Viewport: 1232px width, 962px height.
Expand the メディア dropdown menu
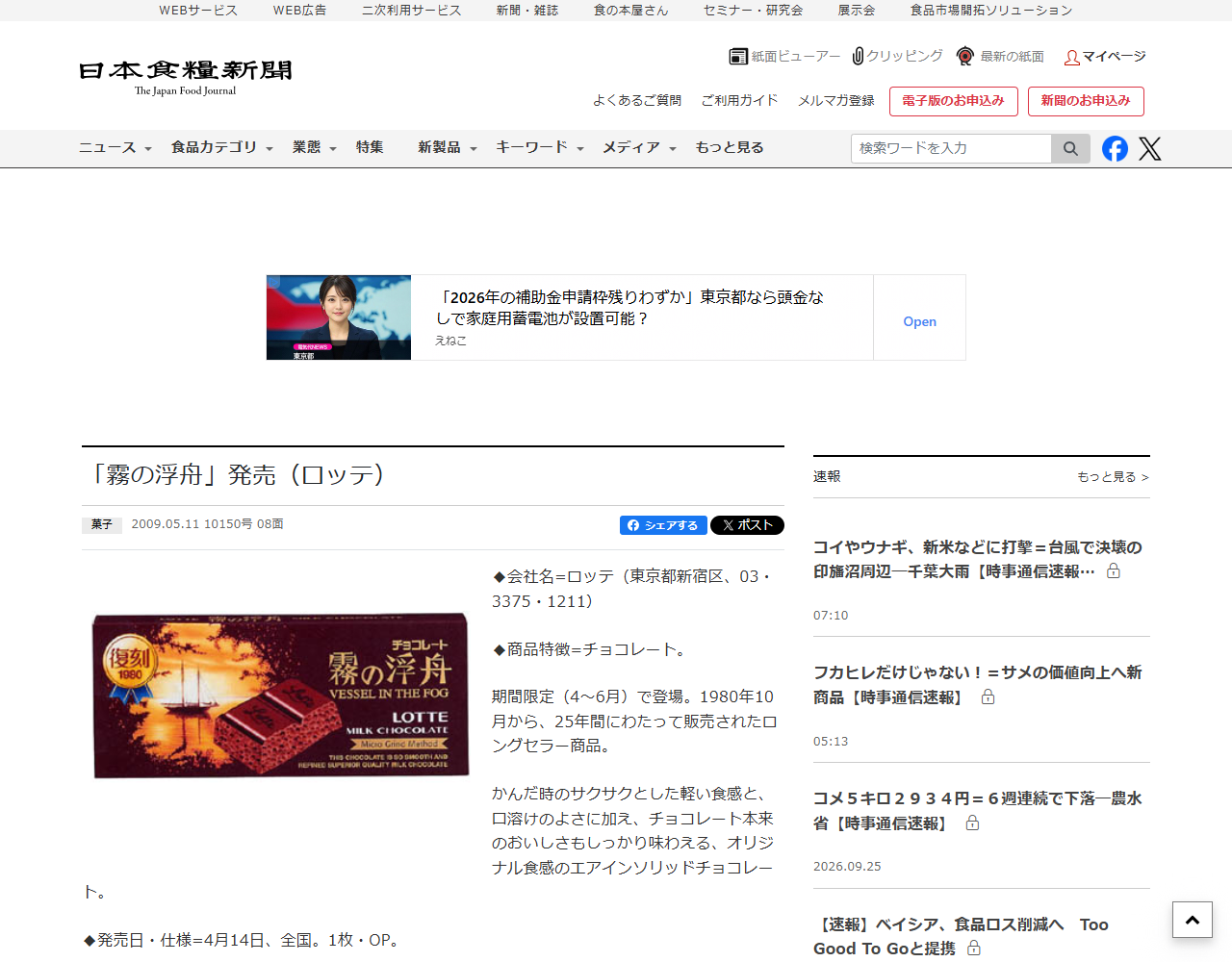[x=640, y=147]
